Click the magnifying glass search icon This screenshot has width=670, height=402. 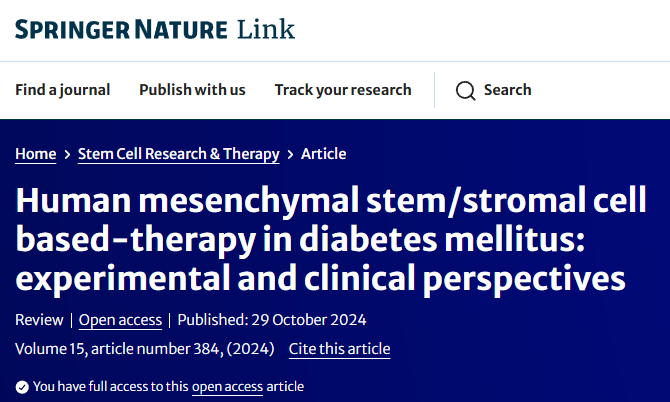coord(465,91)
